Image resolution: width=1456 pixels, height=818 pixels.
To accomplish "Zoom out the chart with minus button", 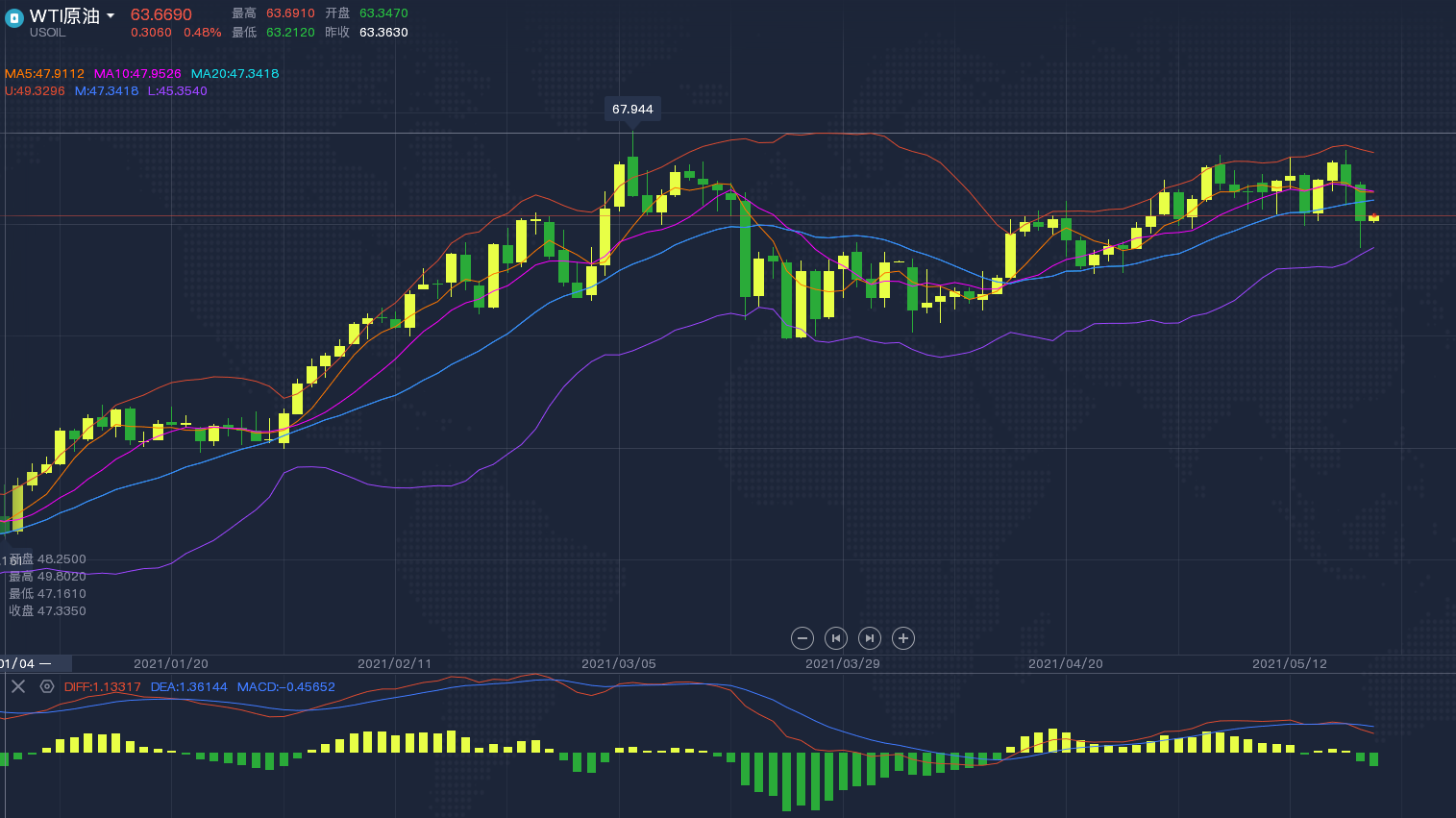I will pos(802,638).
